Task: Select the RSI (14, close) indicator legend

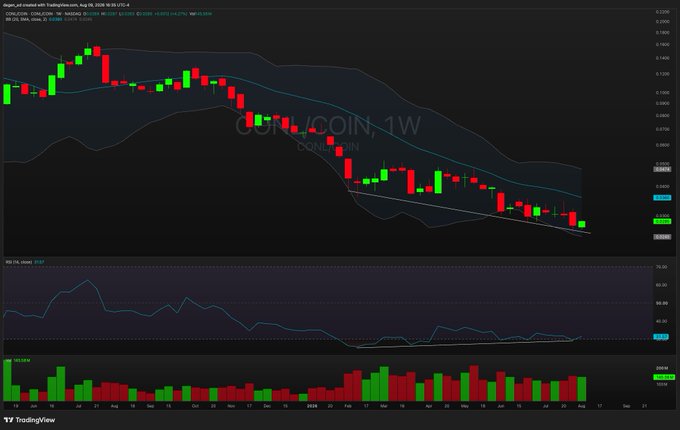Action: click(x=19, y=262)
